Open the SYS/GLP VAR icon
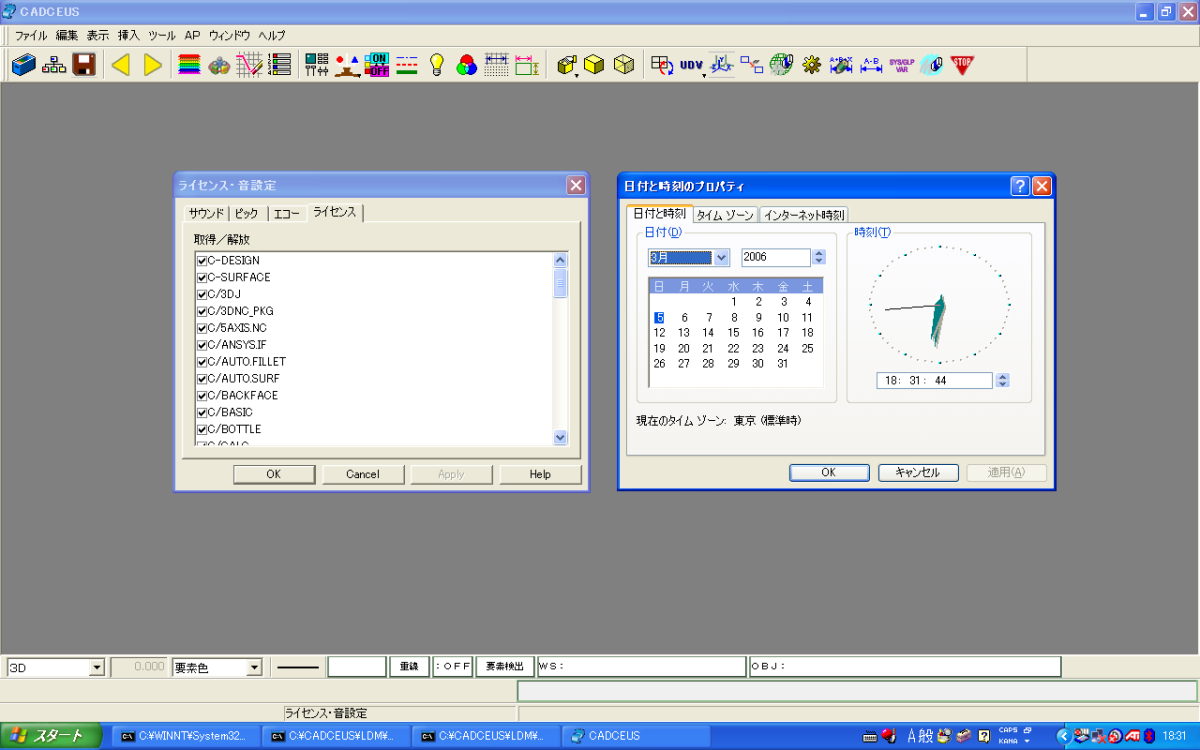Image resolution: width=1200 pixels, height=750 pixels. point(901,65)
